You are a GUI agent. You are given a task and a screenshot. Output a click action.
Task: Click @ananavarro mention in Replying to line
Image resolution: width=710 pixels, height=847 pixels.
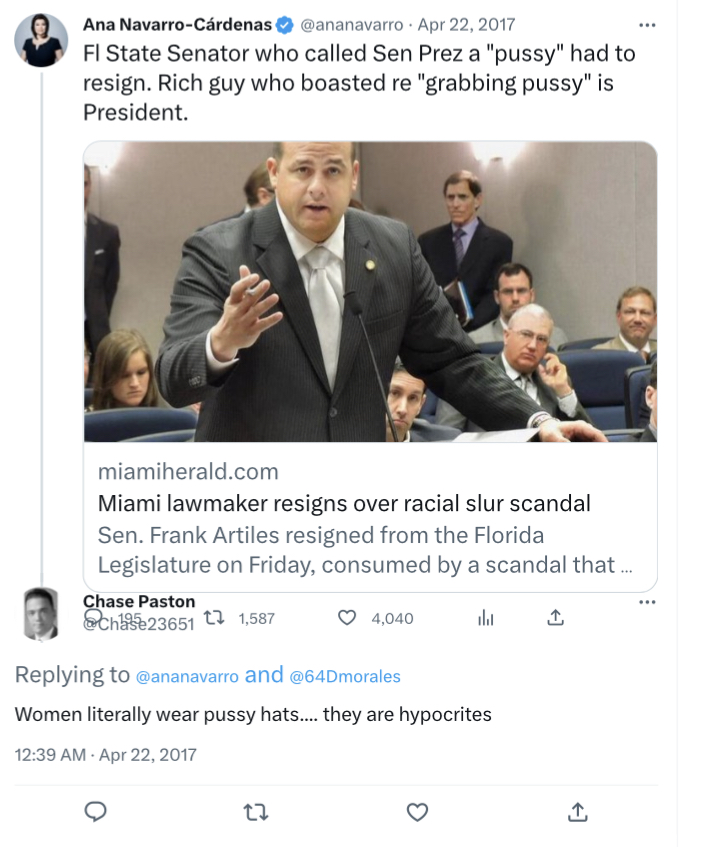(x=187, y=677)
